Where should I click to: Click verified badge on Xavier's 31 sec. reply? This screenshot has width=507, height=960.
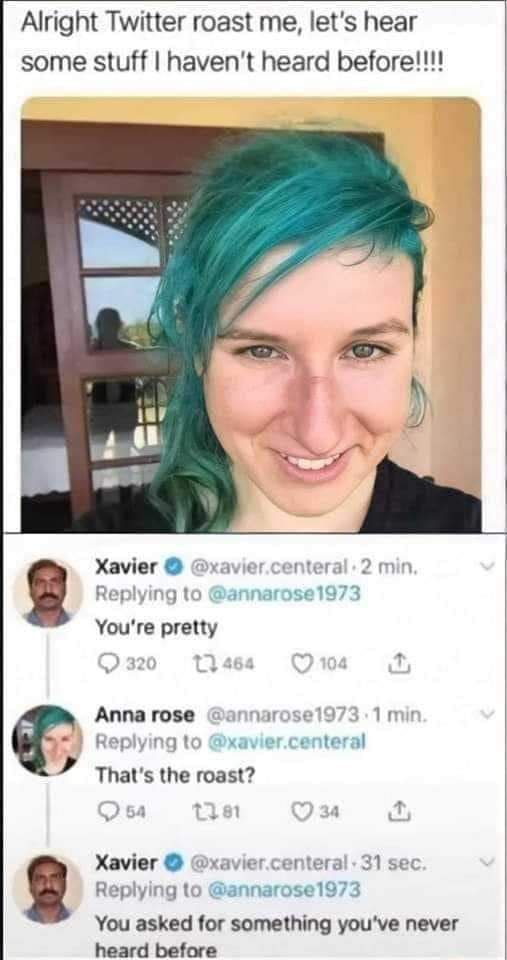click(x=172, y=863)
